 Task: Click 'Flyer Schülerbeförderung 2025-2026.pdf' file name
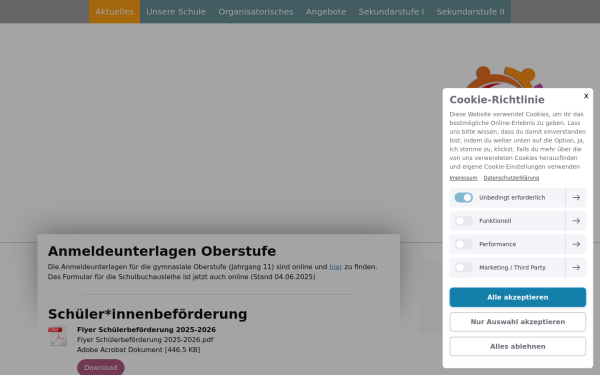(145, 340)
